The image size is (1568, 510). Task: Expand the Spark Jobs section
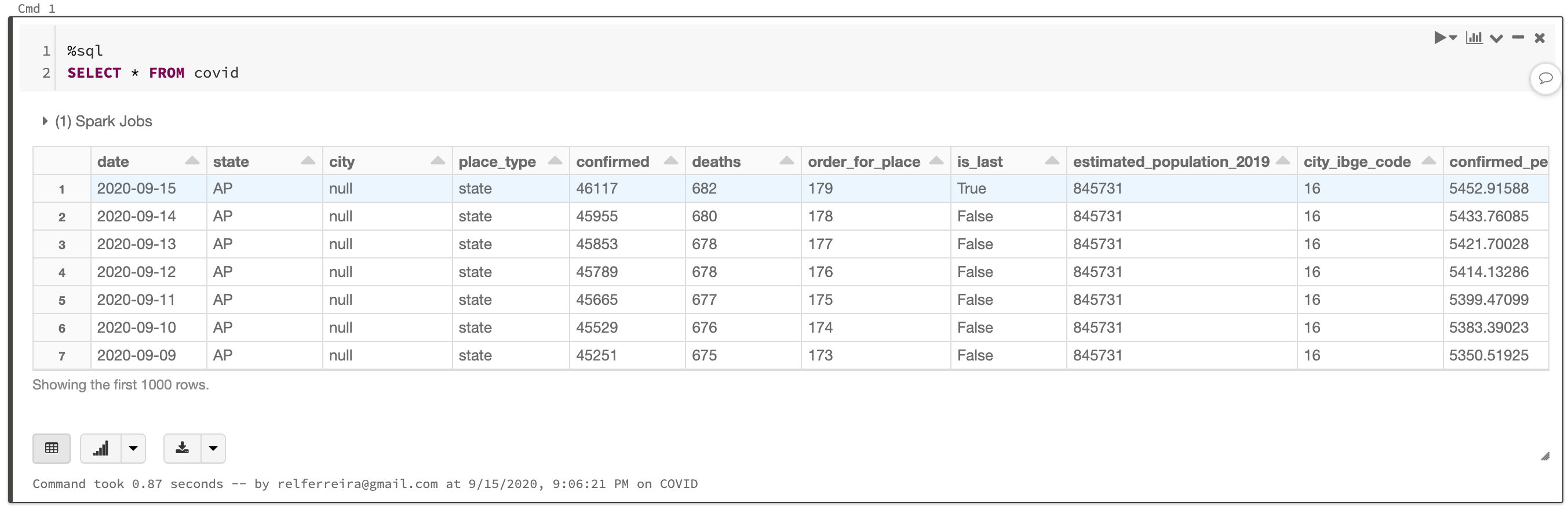coord(45,121)
